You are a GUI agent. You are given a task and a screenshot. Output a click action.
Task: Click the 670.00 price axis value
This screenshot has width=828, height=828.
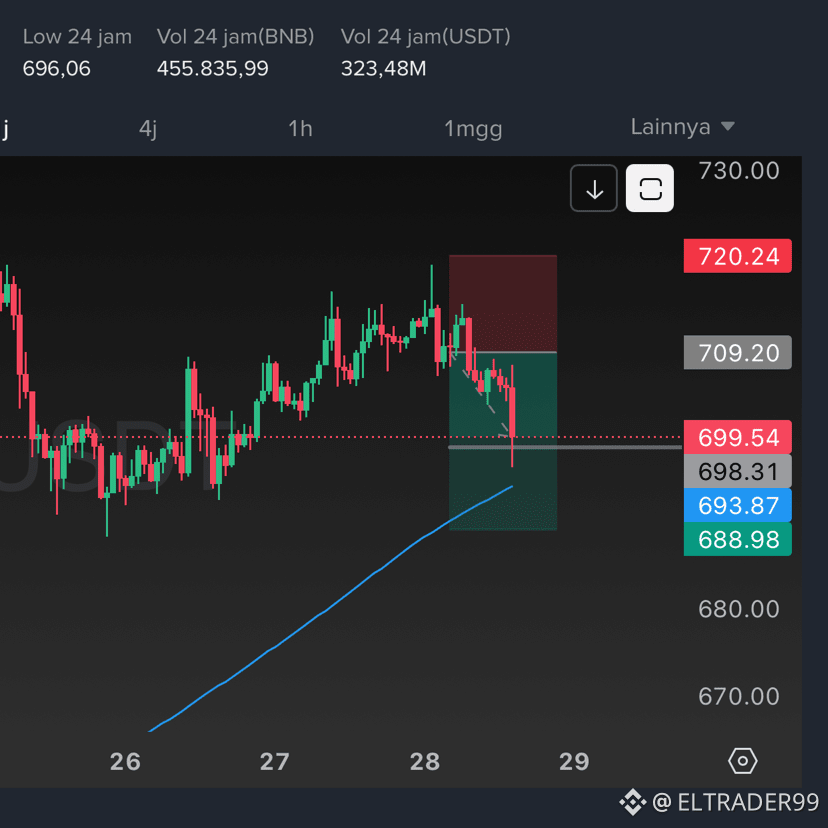coord(739,697)
